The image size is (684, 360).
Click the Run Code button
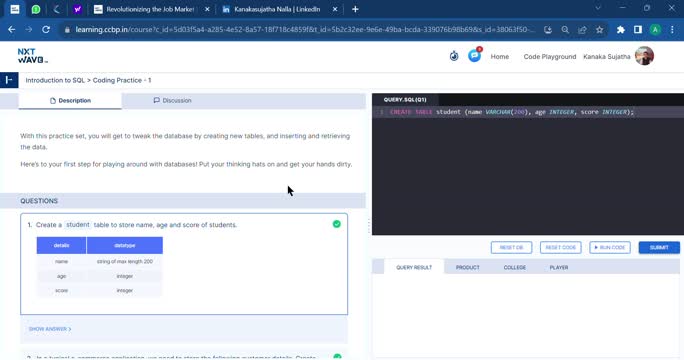pyautogui.click(x=610, y=247)
